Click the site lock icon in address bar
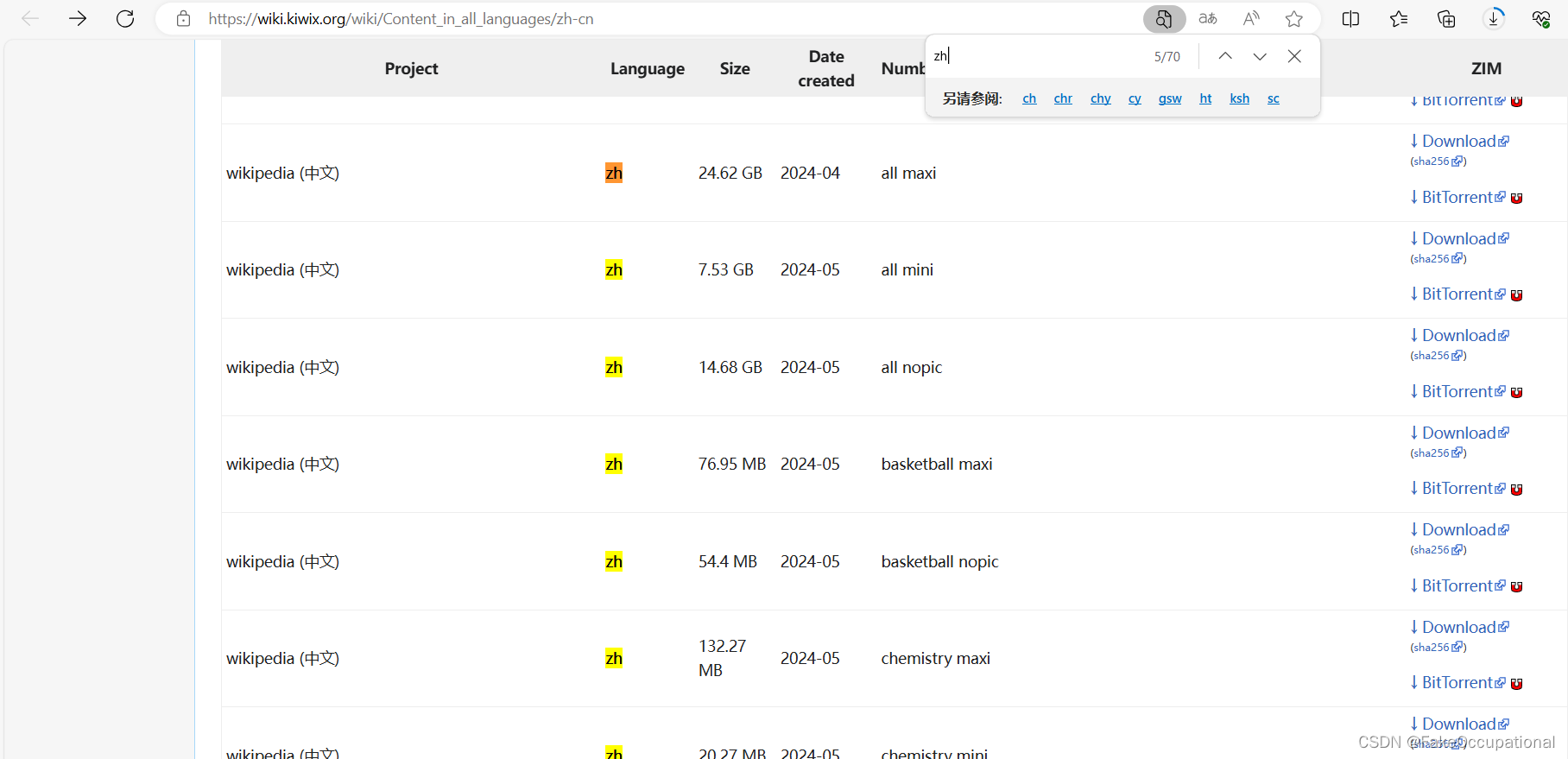The width and height of the screenshot is (1568, 759). tap(183, 18)
